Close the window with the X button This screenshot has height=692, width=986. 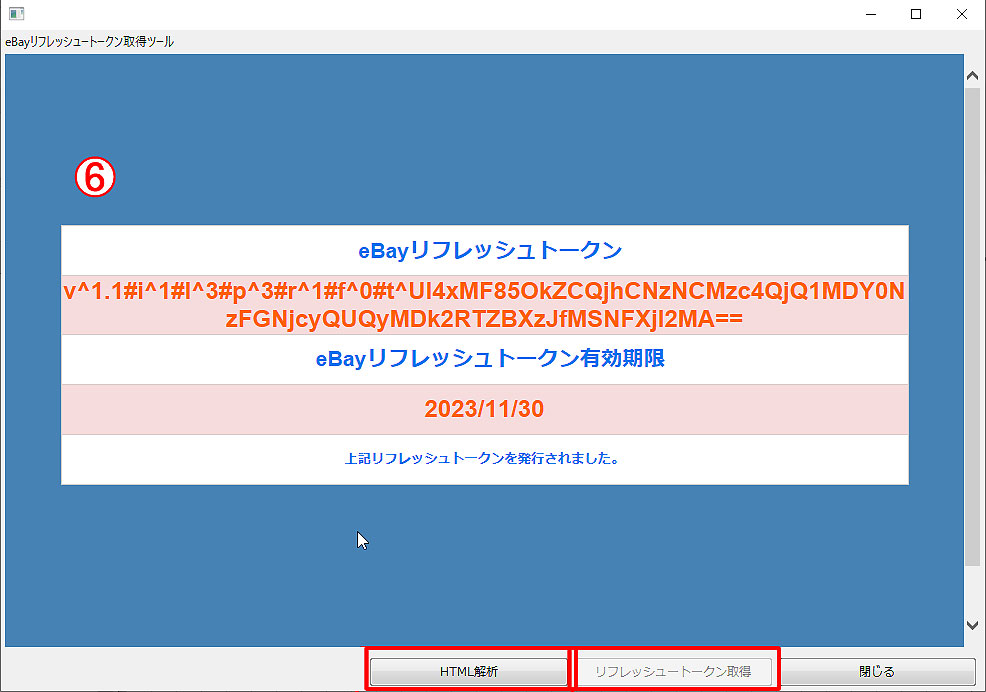(x=961, y=14)
